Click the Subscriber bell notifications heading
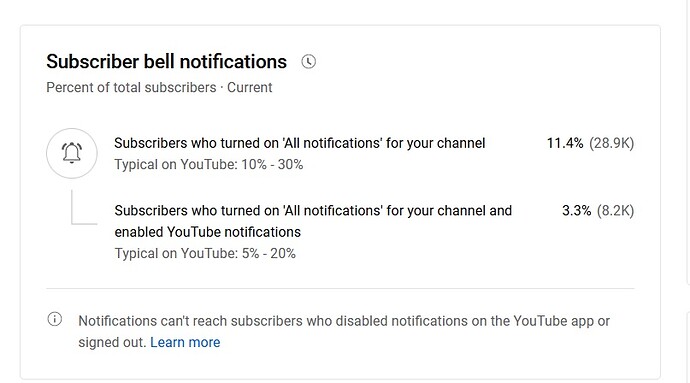Viewport: 690px width, 383px height. click(x=166, y=62)
